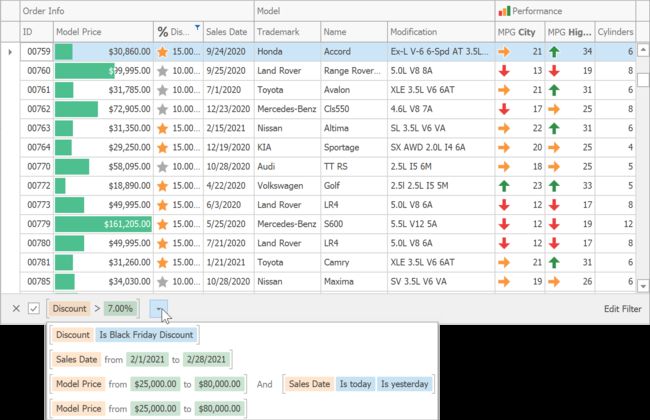The height and width of the screenshot is (420, 650).
Task: Click the red MPG City arrow in row 00760
Action: 504,71
